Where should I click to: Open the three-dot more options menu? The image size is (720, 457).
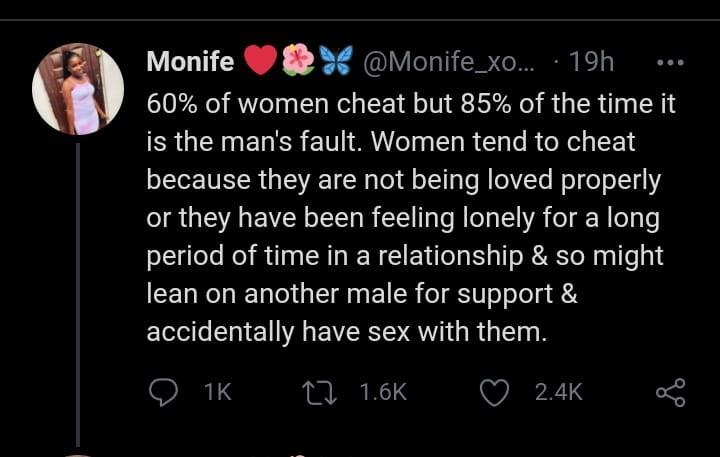[669, 62]
